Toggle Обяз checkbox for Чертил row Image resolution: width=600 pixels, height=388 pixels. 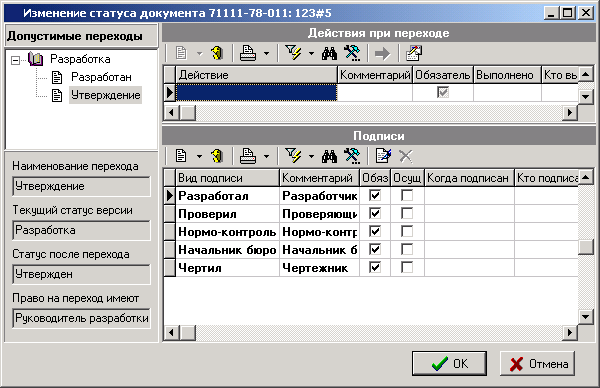coord(375,267)
